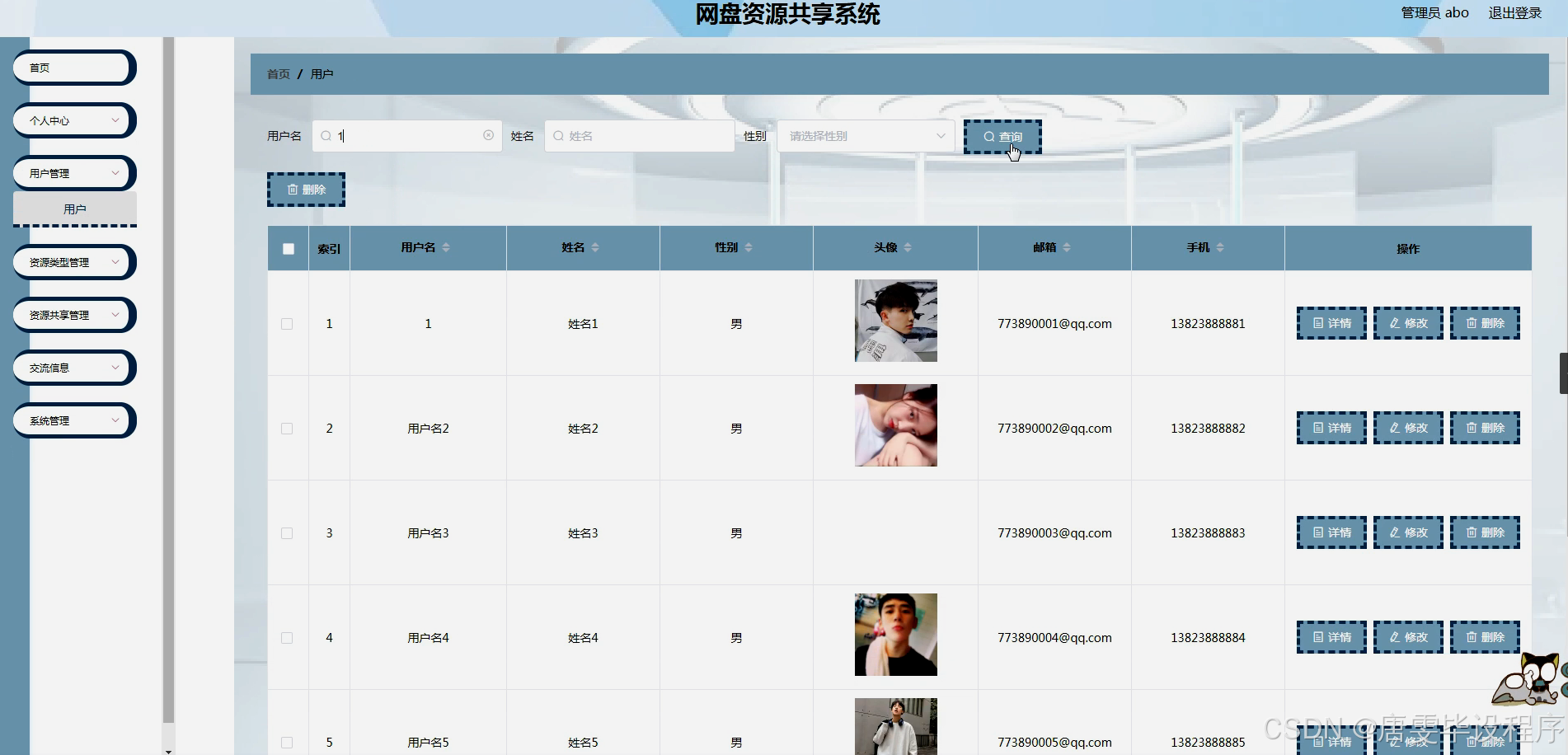Click 删除 for 用户名3 row
The height and width of the screenshot is (755, 1568).
pos(1485,532)
